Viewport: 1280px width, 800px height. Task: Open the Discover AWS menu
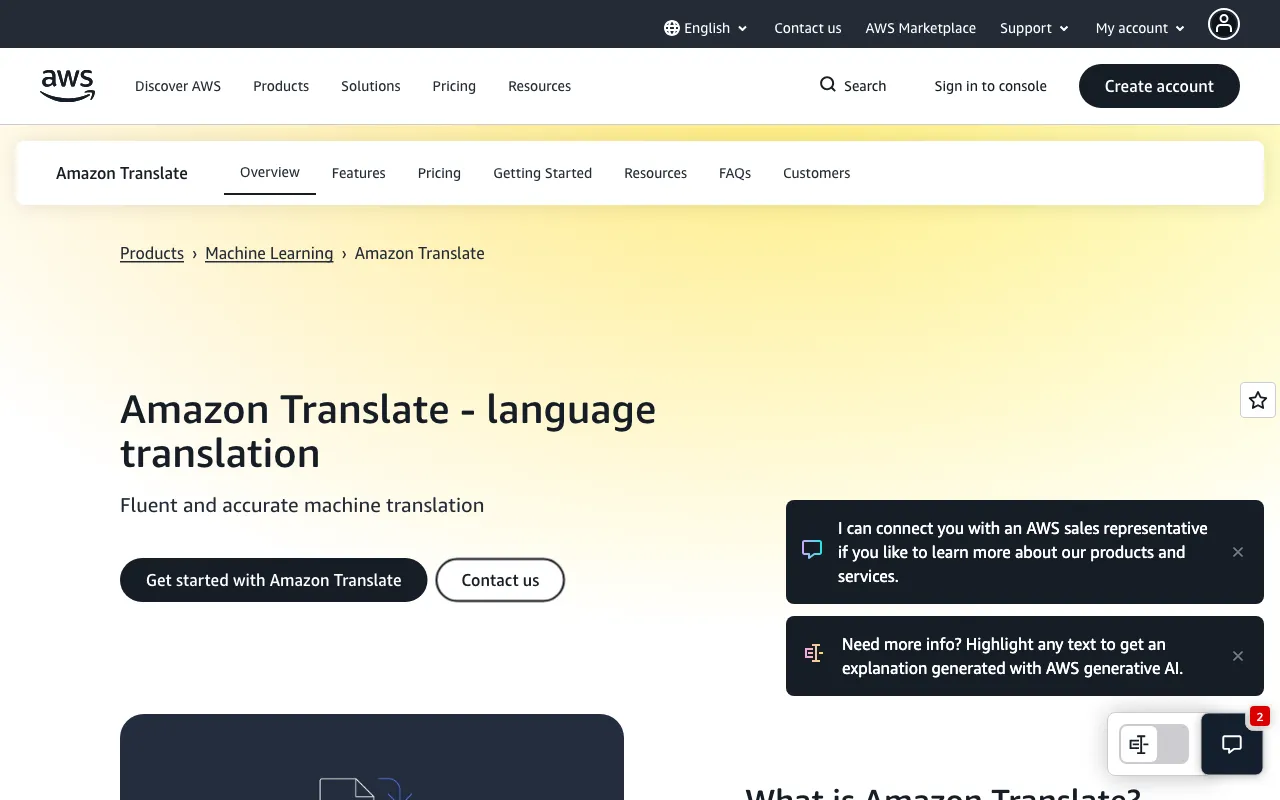pyautogui.click(x=178, y=86)
